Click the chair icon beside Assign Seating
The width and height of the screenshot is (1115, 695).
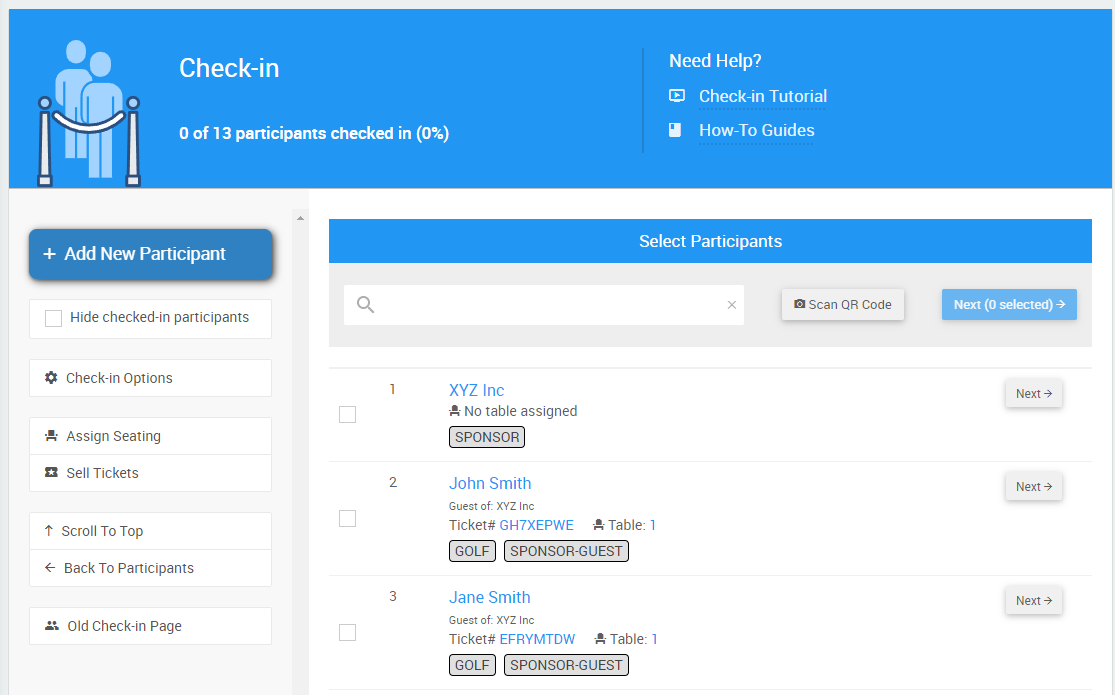point(51,436)
